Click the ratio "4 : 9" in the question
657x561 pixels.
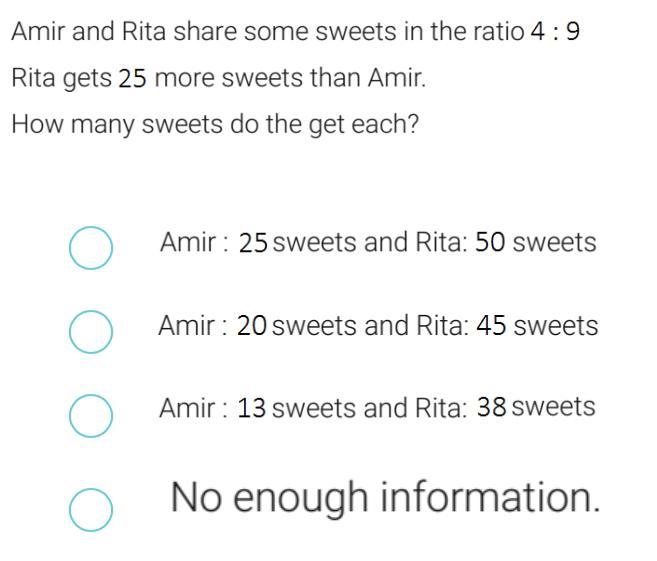[x=554, y=32]
